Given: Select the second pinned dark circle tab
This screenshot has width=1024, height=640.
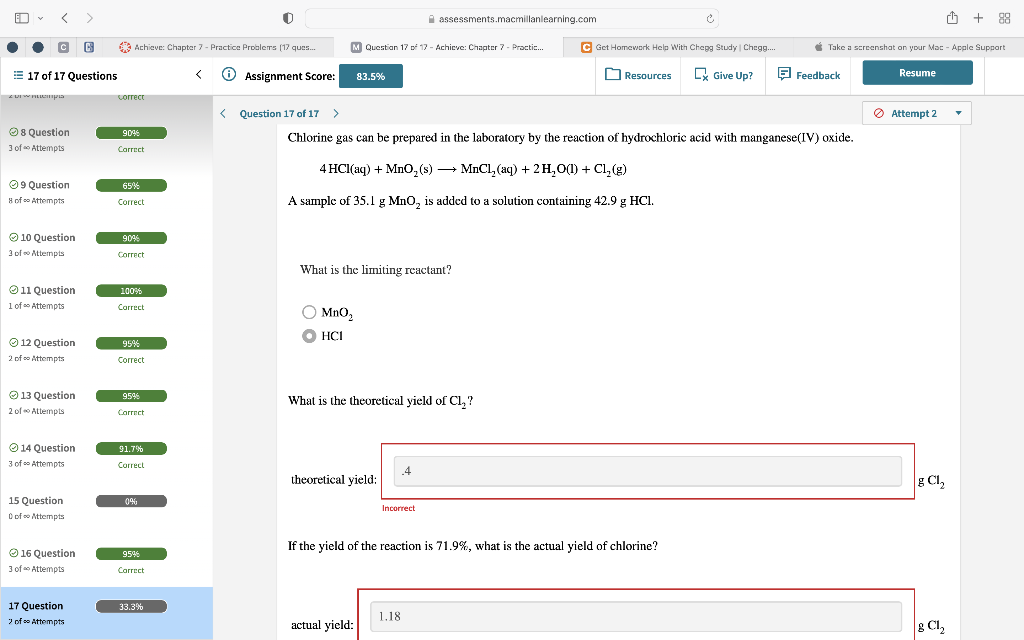Looking at the screenshot, I should (38, 47).
